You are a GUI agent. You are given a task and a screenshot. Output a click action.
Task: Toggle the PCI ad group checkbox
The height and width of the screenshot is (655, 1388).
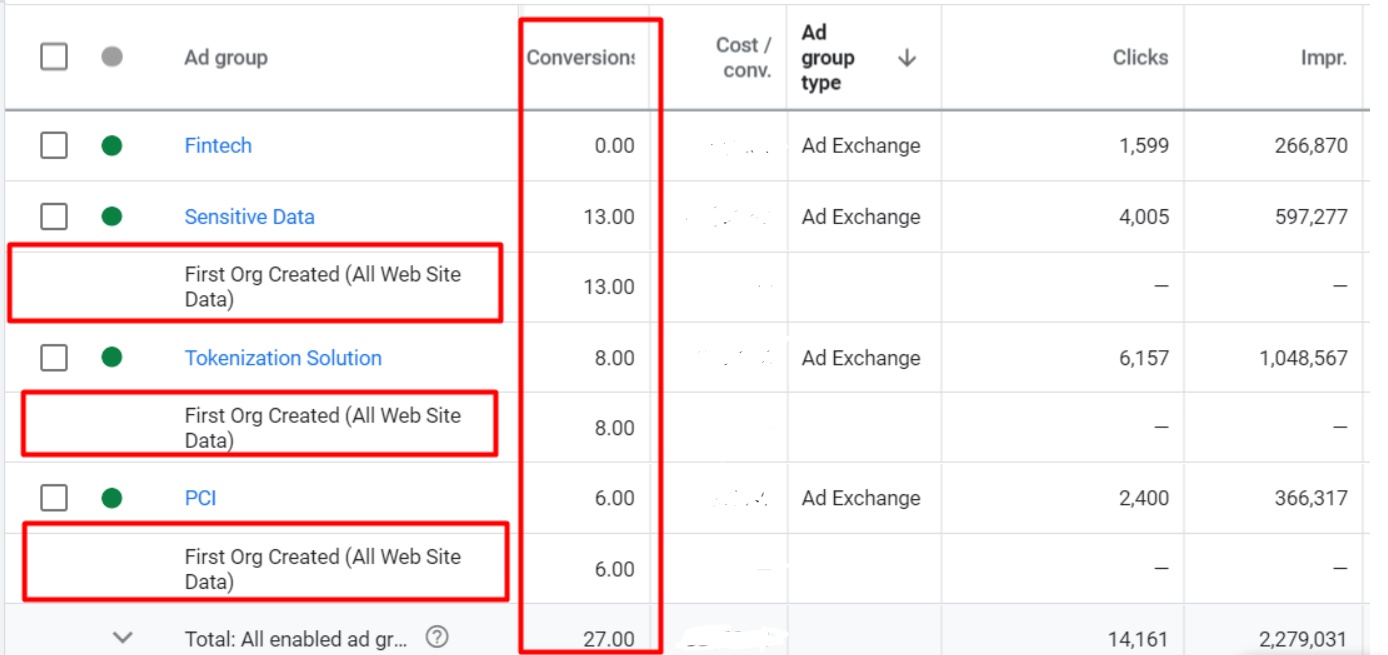pyautogui.click(x=54, y=498)
